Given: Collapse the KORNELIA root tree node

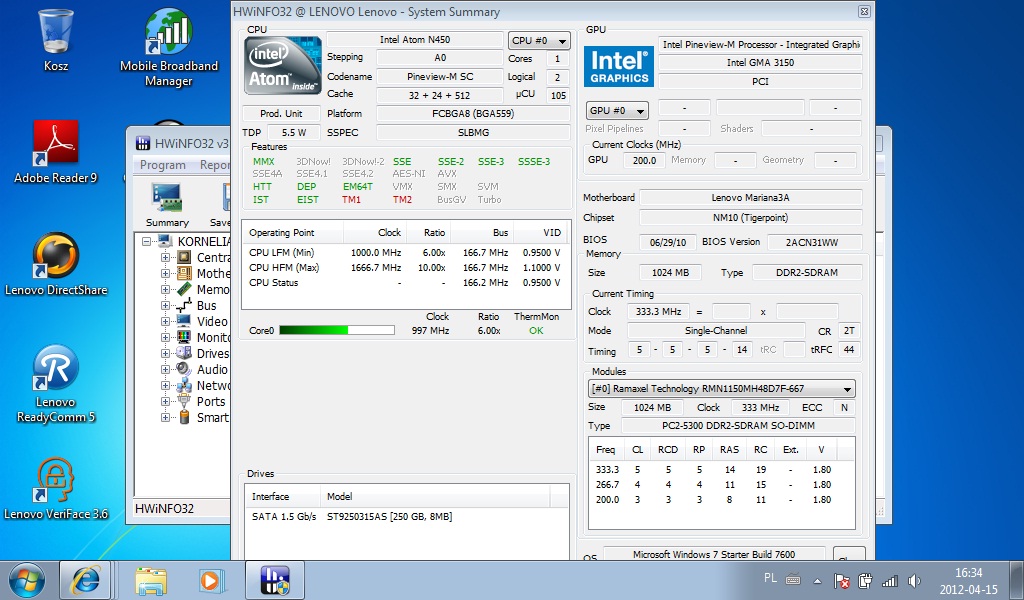Looking at the screenshot, I should point(147,242).
